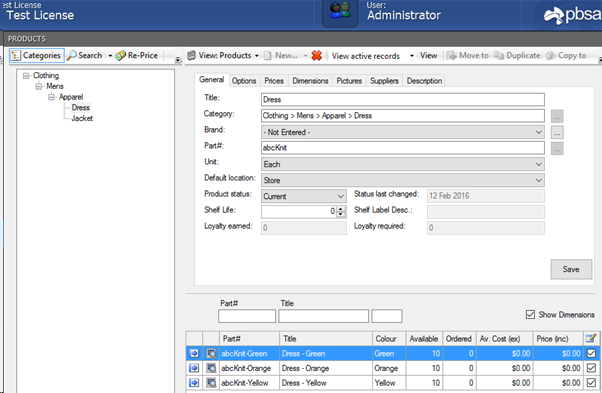The width and height of the screenshot is (602, 393).
Task: Switch to the Suppliers tab
Action: (x=384, y=81)
